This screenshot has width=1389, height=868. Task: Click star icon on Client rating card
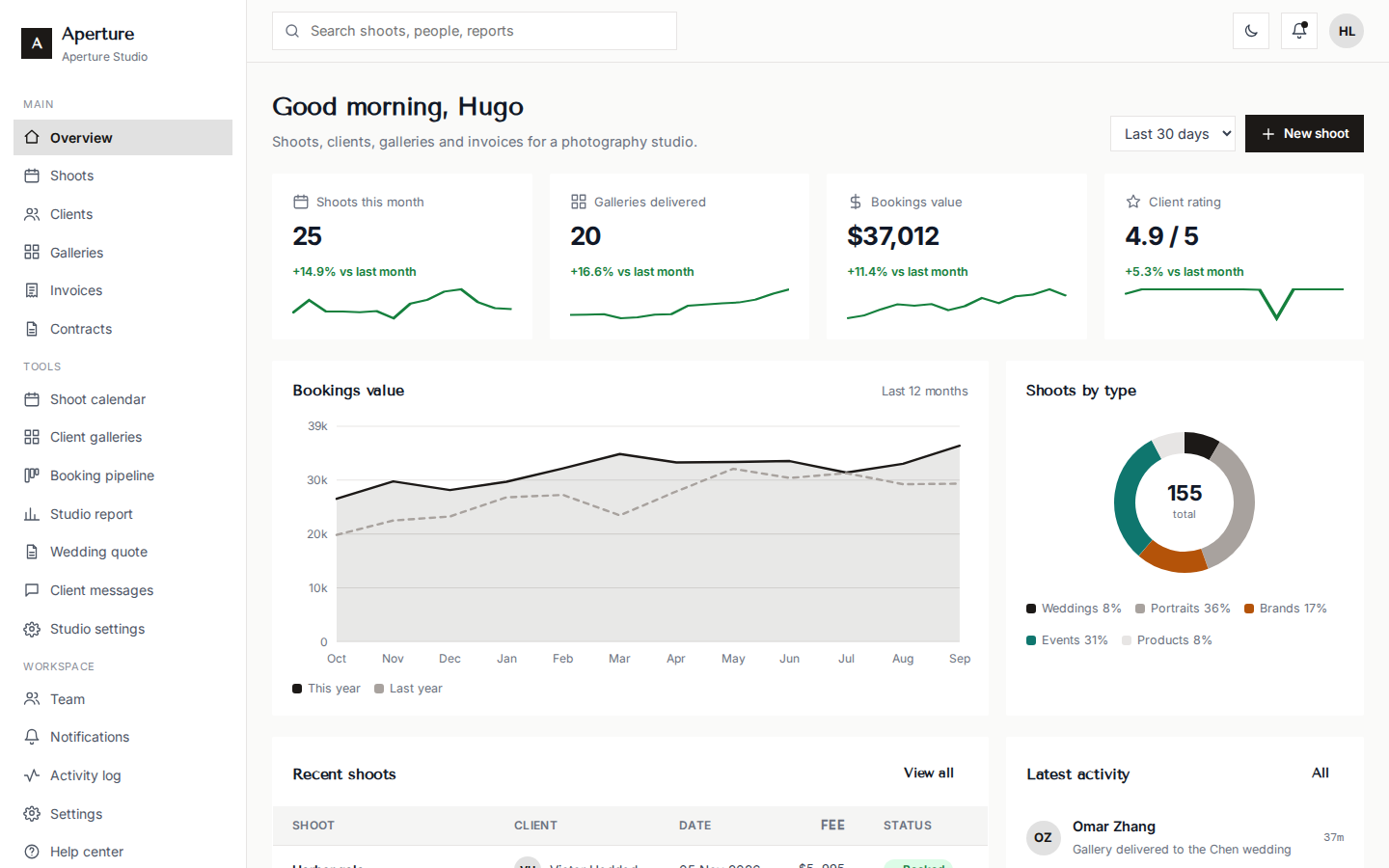1133,202
